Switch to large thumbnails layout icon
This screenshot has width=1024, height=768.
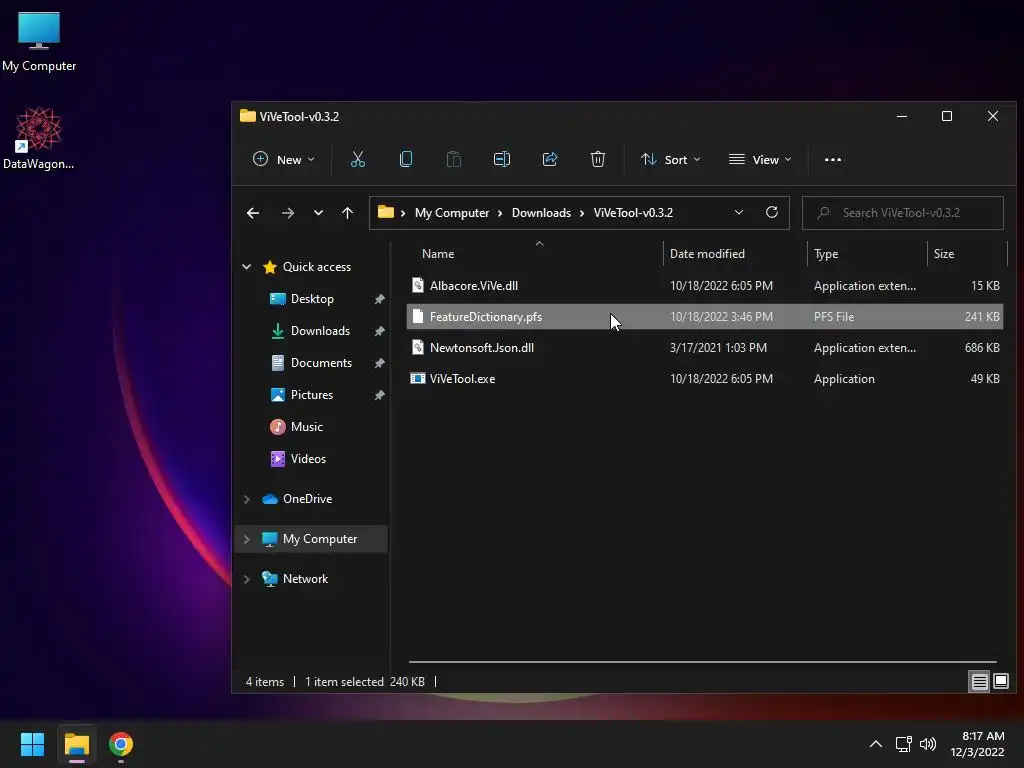1000,682
